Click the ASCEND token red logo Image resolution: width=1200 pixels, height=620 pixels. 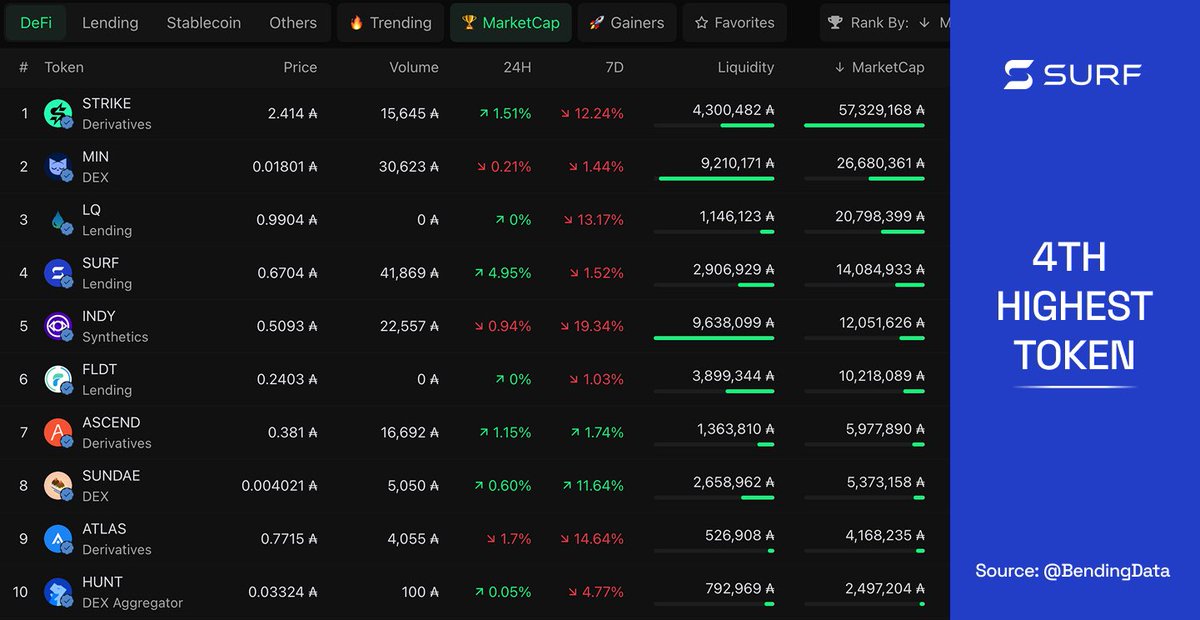58,432
